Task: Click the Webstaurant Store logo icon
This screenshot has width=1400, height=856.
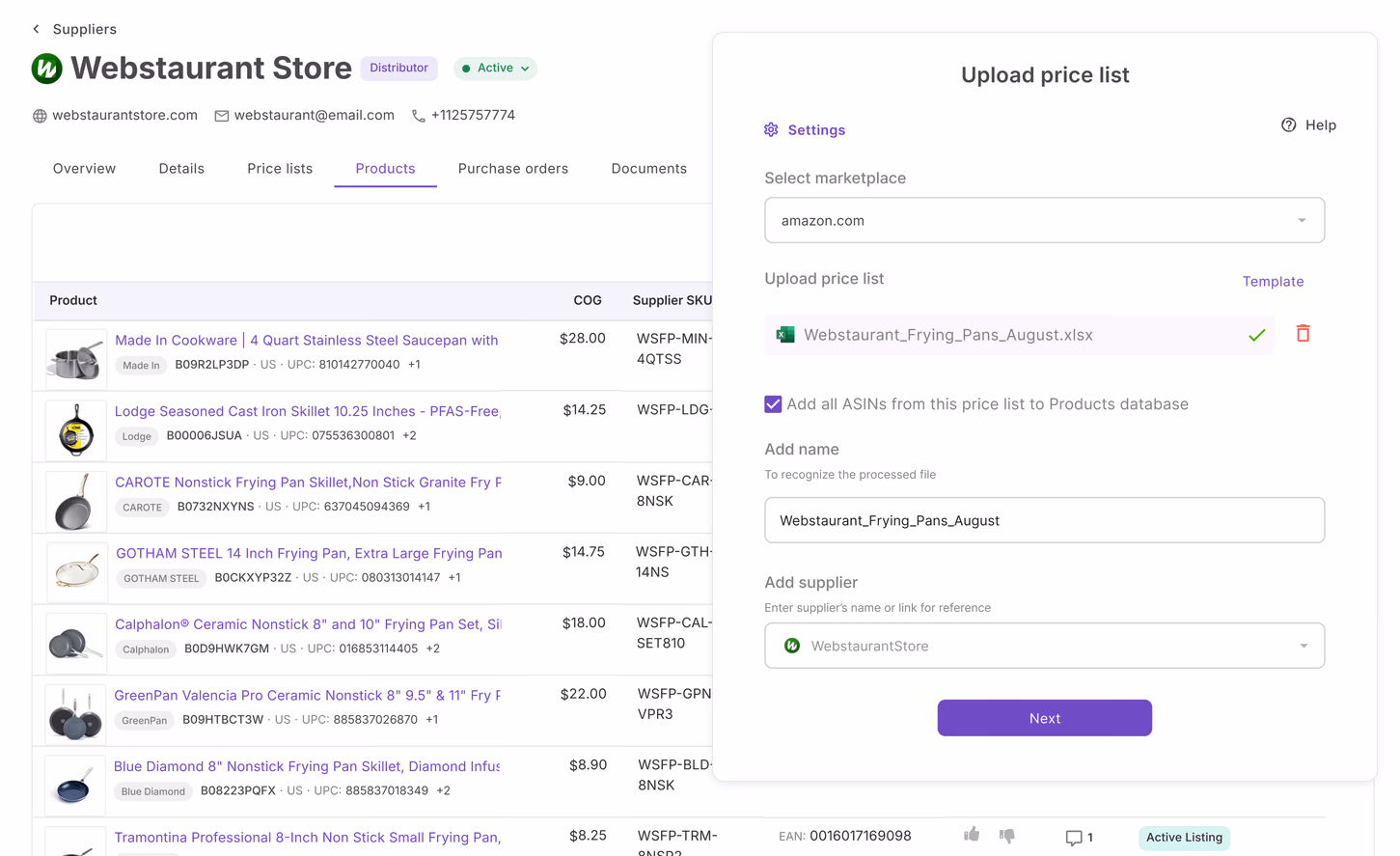Action: coord(47,69)
